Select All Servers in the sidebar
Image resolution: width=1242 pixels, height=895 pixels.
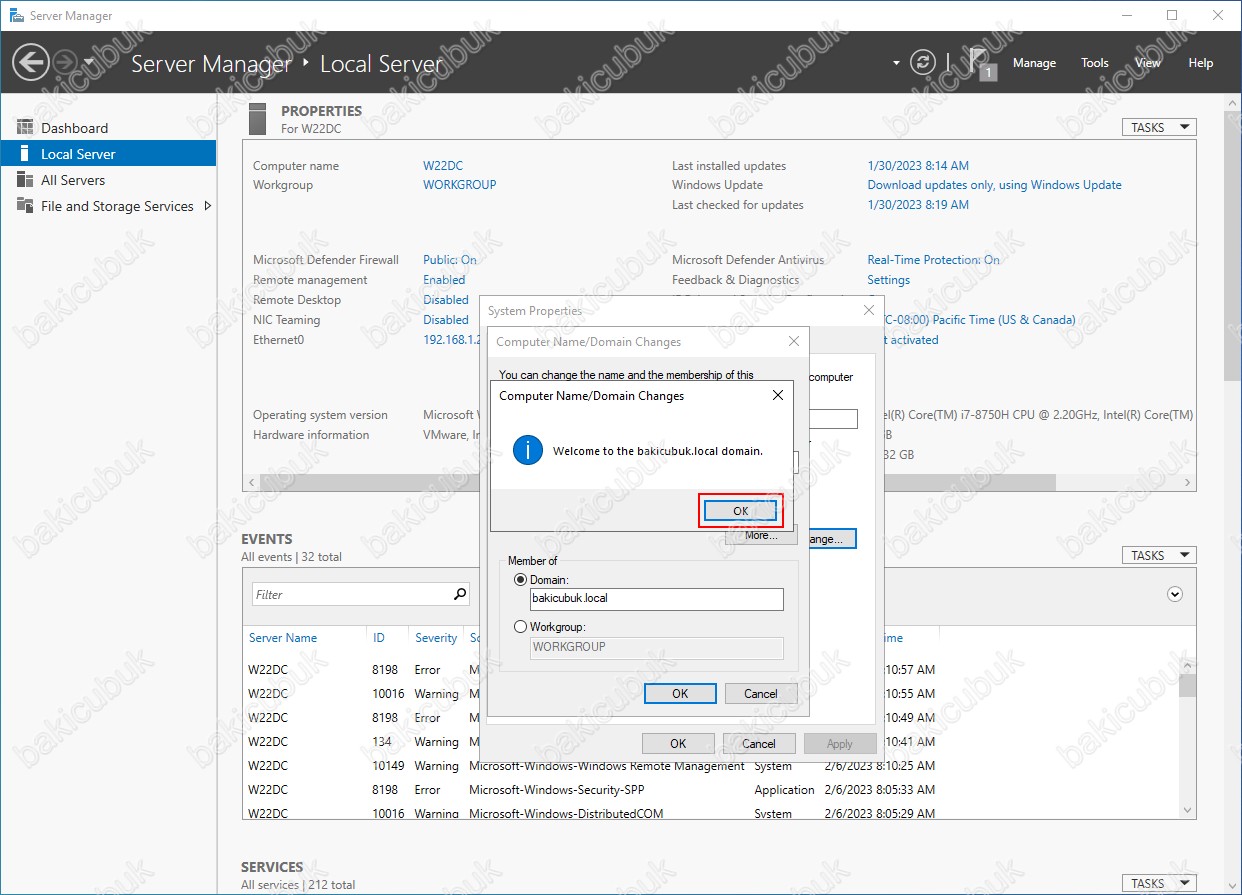coord(108,180)
